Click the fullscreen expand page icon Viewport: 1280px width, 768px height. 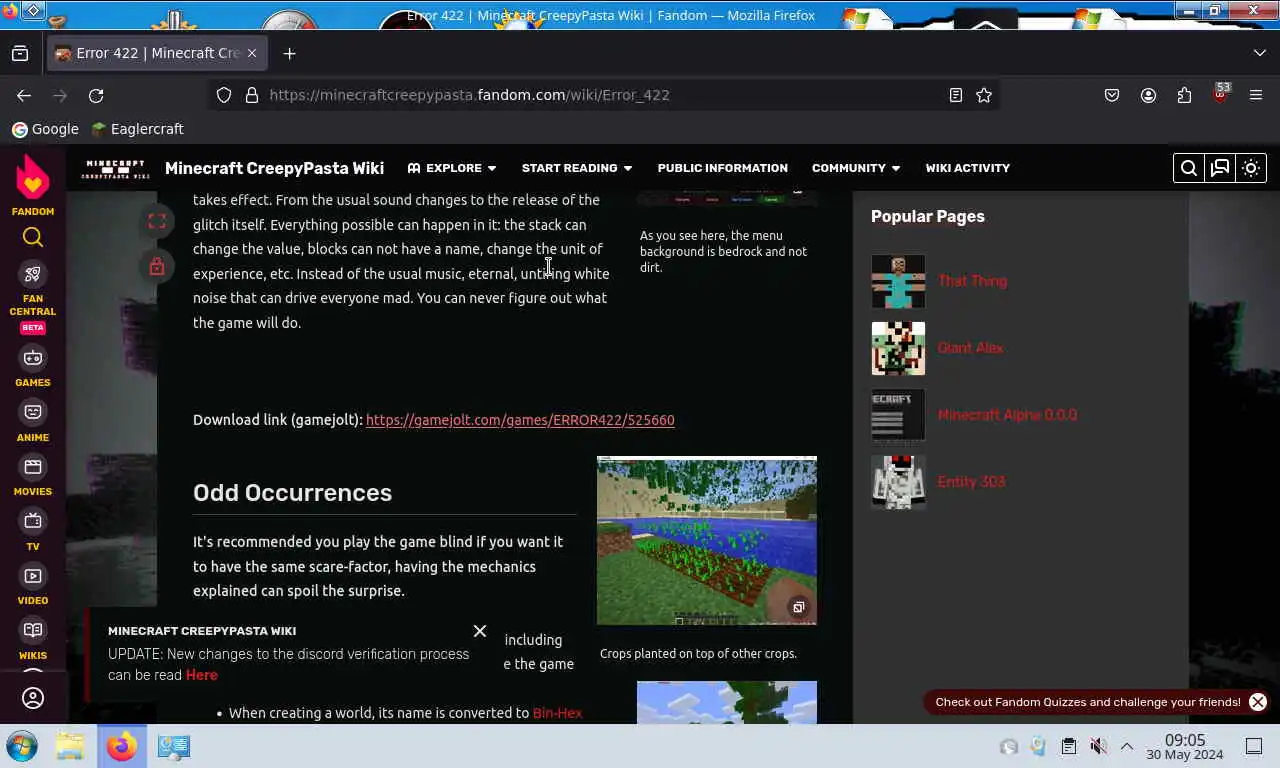point(157,222)
